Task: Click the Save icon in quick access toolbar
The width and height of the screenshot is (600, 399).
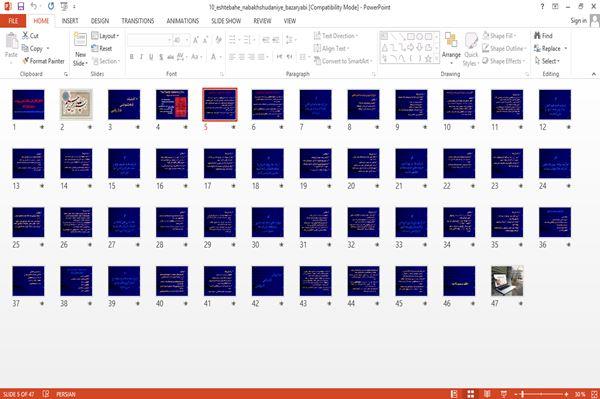Action: tap(21, 6)
